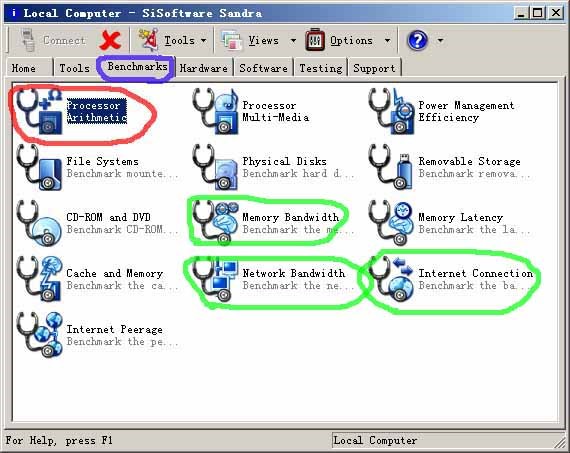
Task: Click the Tools wizard icon in toolbar
Action: (149, 40)
